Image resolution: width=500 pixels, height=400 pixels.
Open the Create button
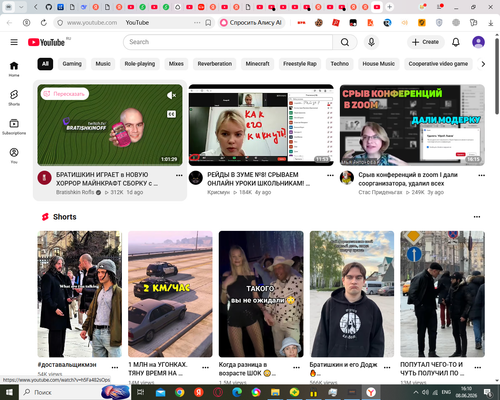(426, 42)
